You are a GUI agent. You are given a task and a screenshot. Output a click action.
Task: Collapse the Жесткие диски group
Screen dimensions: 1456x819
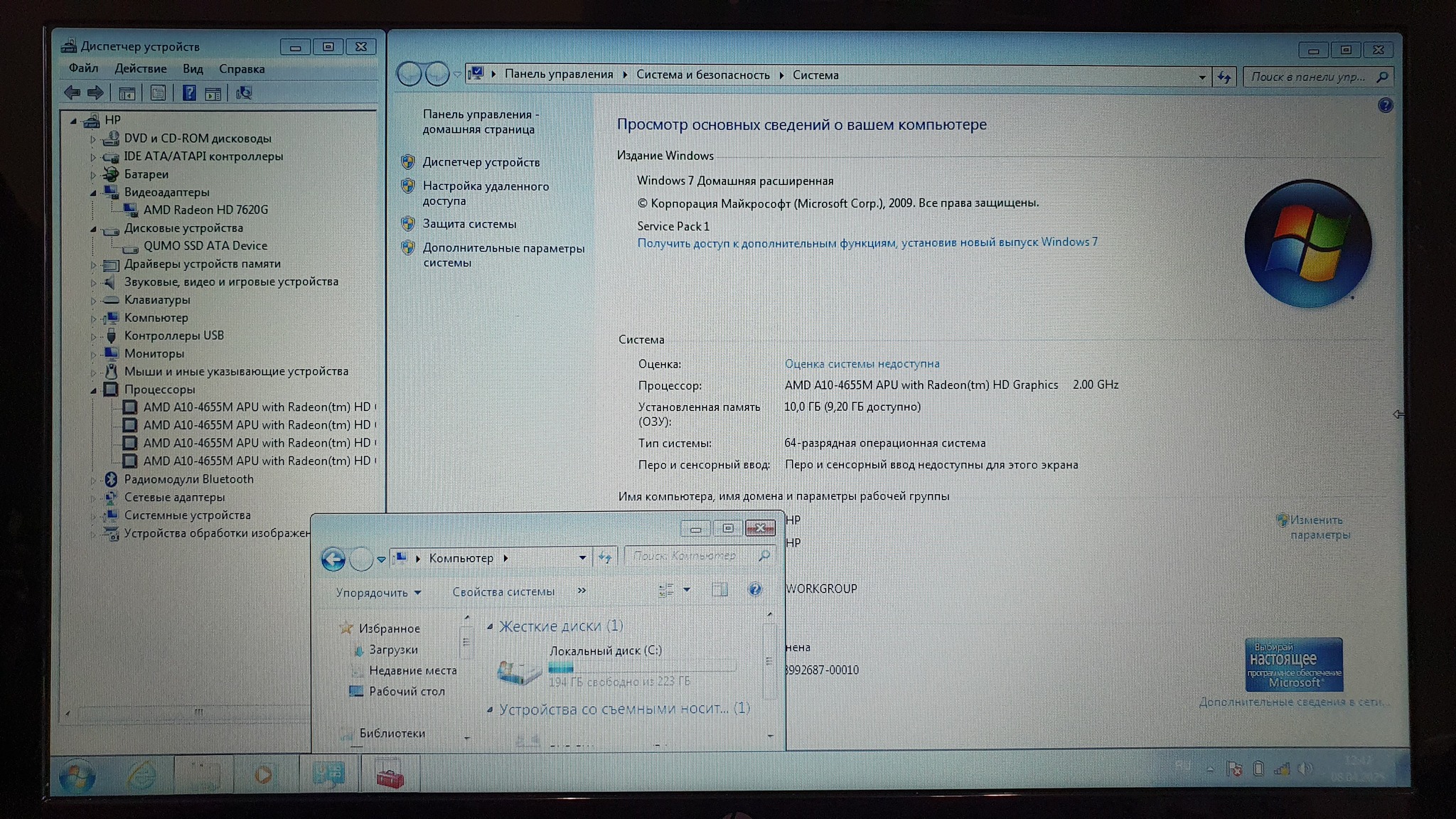click(x=490, y=626)
